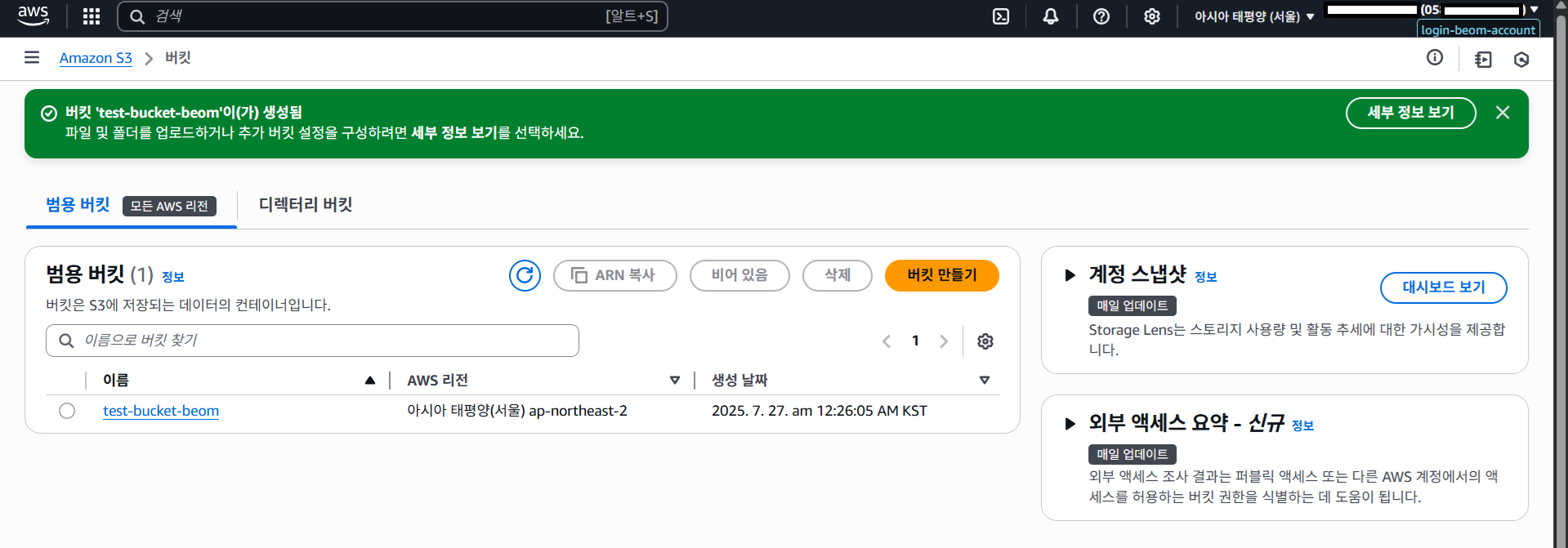
Task: Open 정보 link next to 외부 액세스 요약
Action: pos(1302,425)
